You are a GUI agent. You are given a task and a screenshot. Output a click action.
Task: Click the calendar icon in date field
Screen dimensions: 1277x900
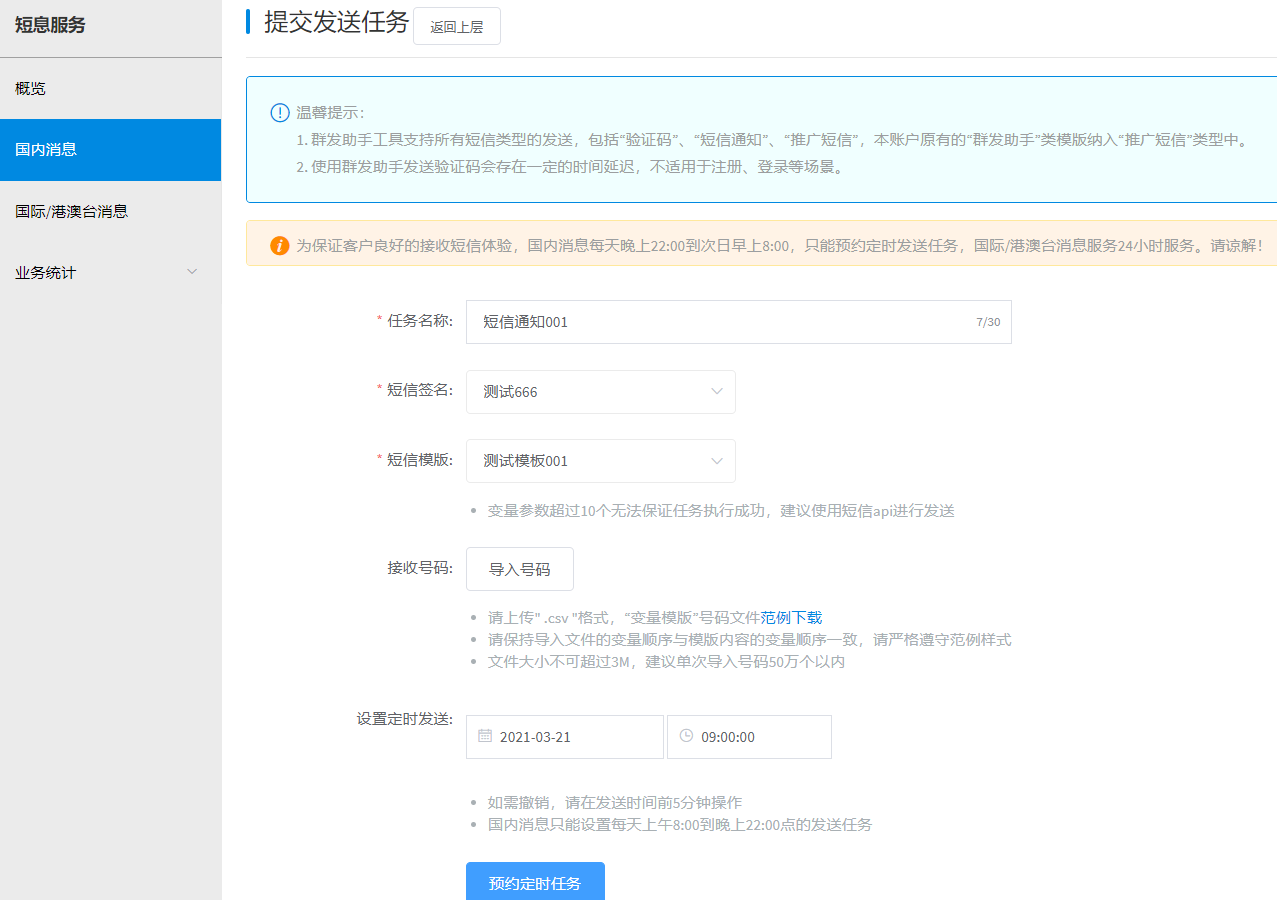(485, 736)
